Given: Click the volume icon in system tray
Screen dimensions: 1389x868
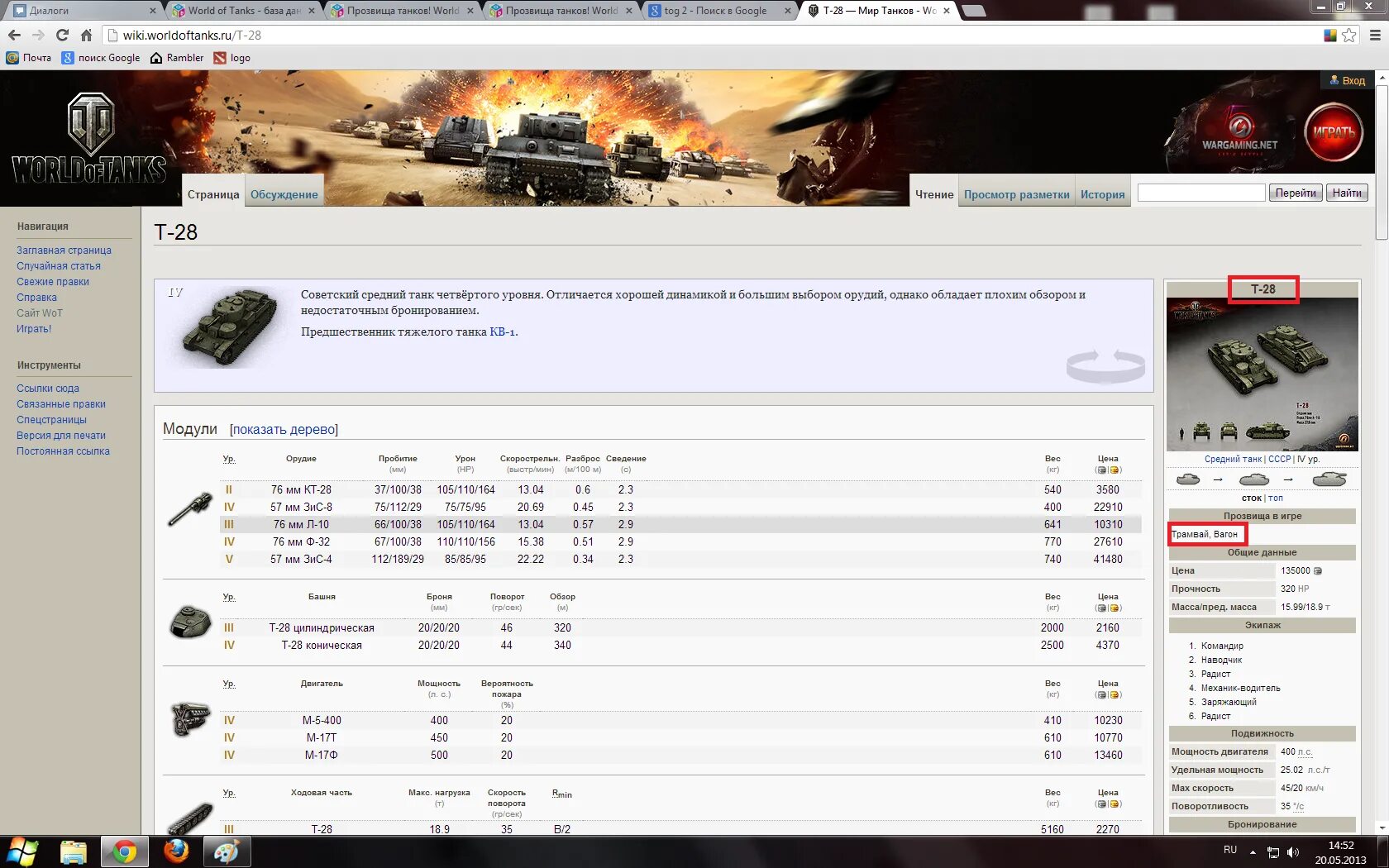Looking at the screenshot, I should click(x=1293, y=851).
